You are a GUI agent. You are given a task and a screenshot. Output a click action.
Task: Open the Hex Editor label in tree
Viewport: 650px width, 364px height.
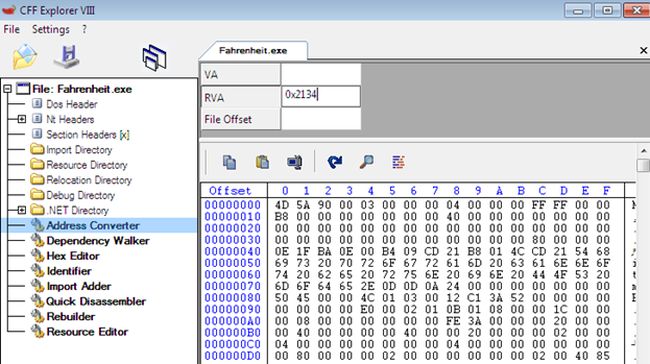(73, 256)
